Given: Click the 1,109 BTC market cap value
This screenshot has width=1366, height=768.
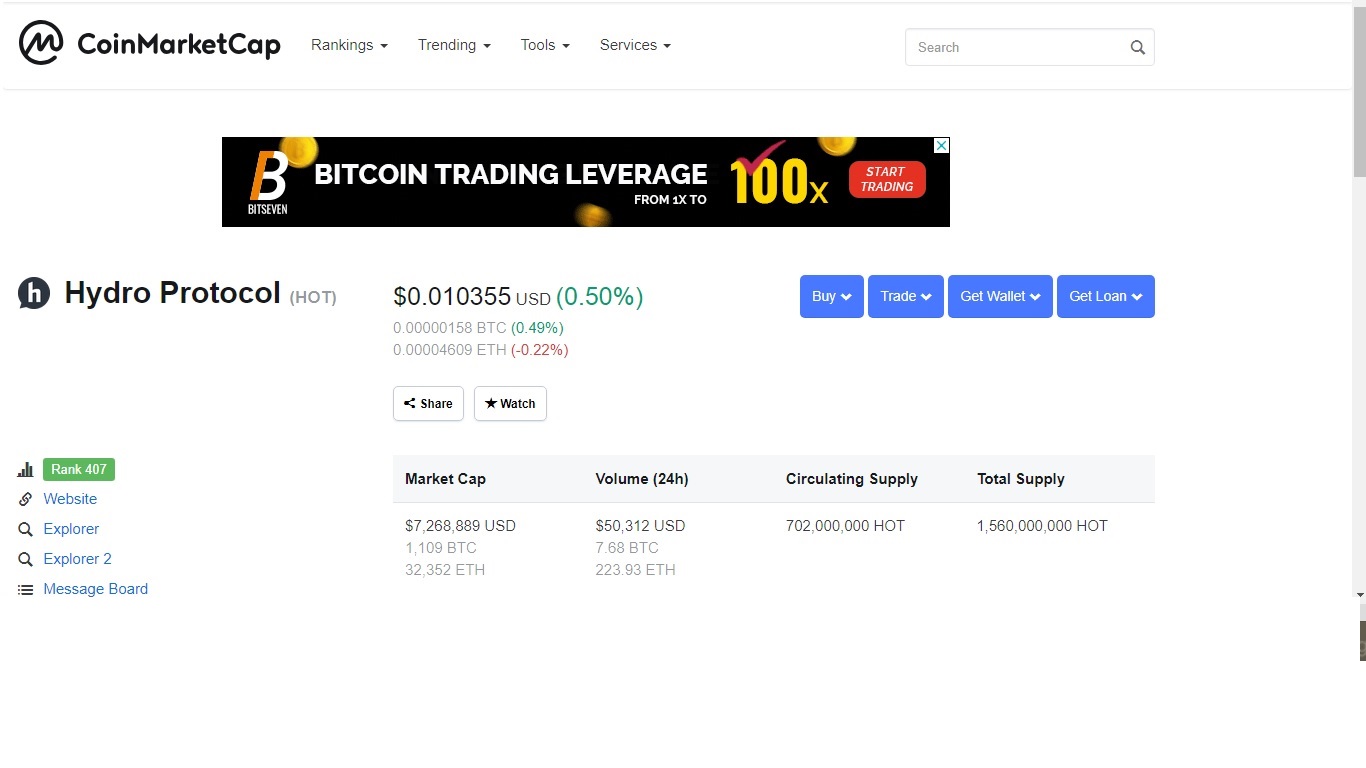Looking at the screenshot, I should 441,548.
